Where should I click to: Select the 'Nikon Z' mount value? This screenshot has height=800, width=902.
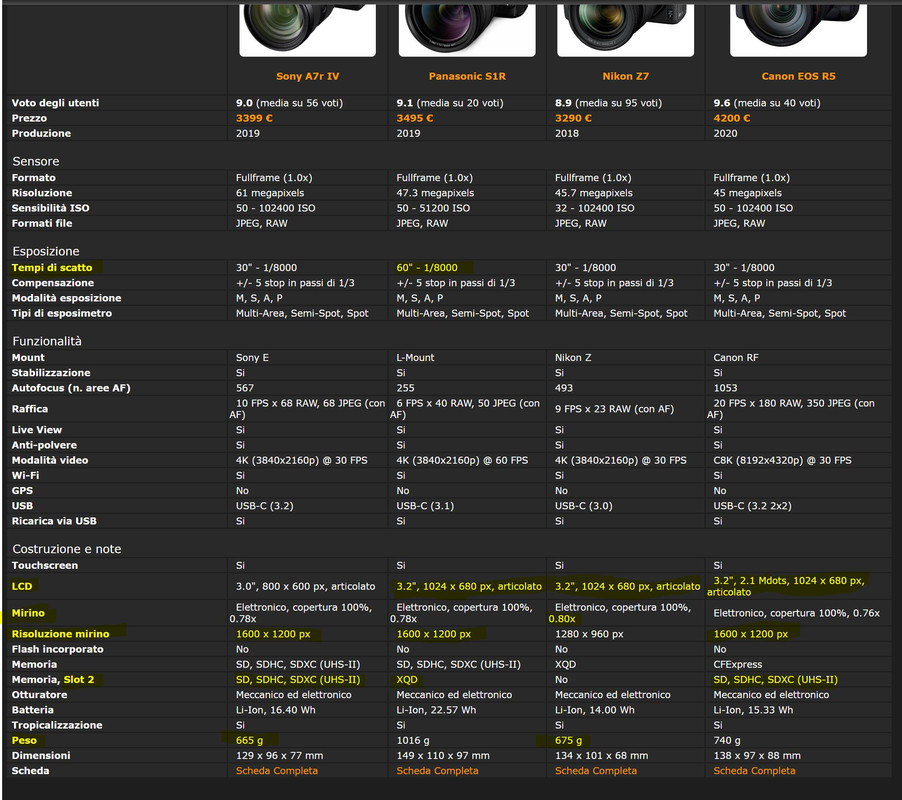(573, 357)
